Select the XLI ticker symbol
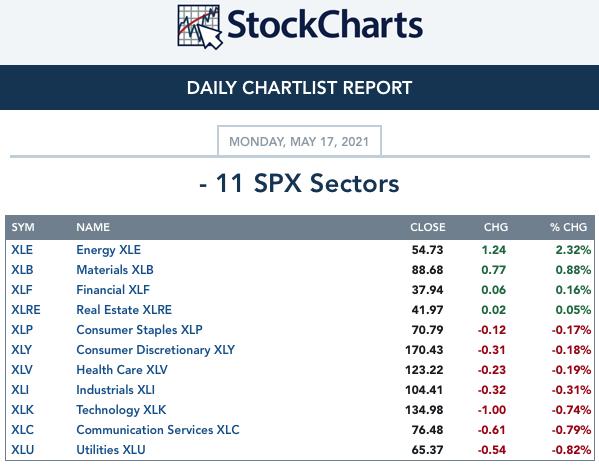The image size is (599, 465). point(20,390)
